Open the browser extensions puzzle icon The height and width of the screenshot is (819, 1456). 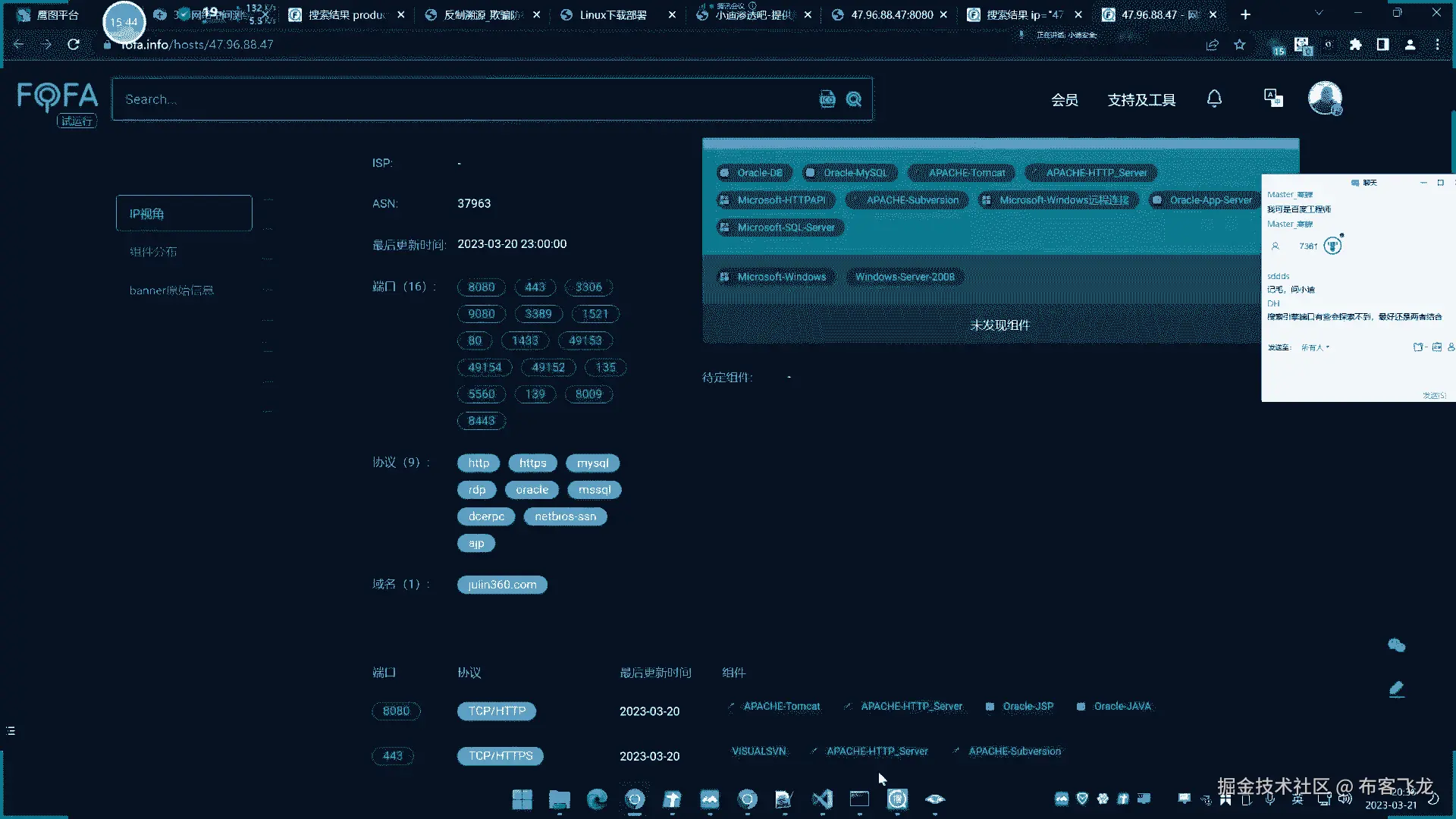click(1356, 45)
